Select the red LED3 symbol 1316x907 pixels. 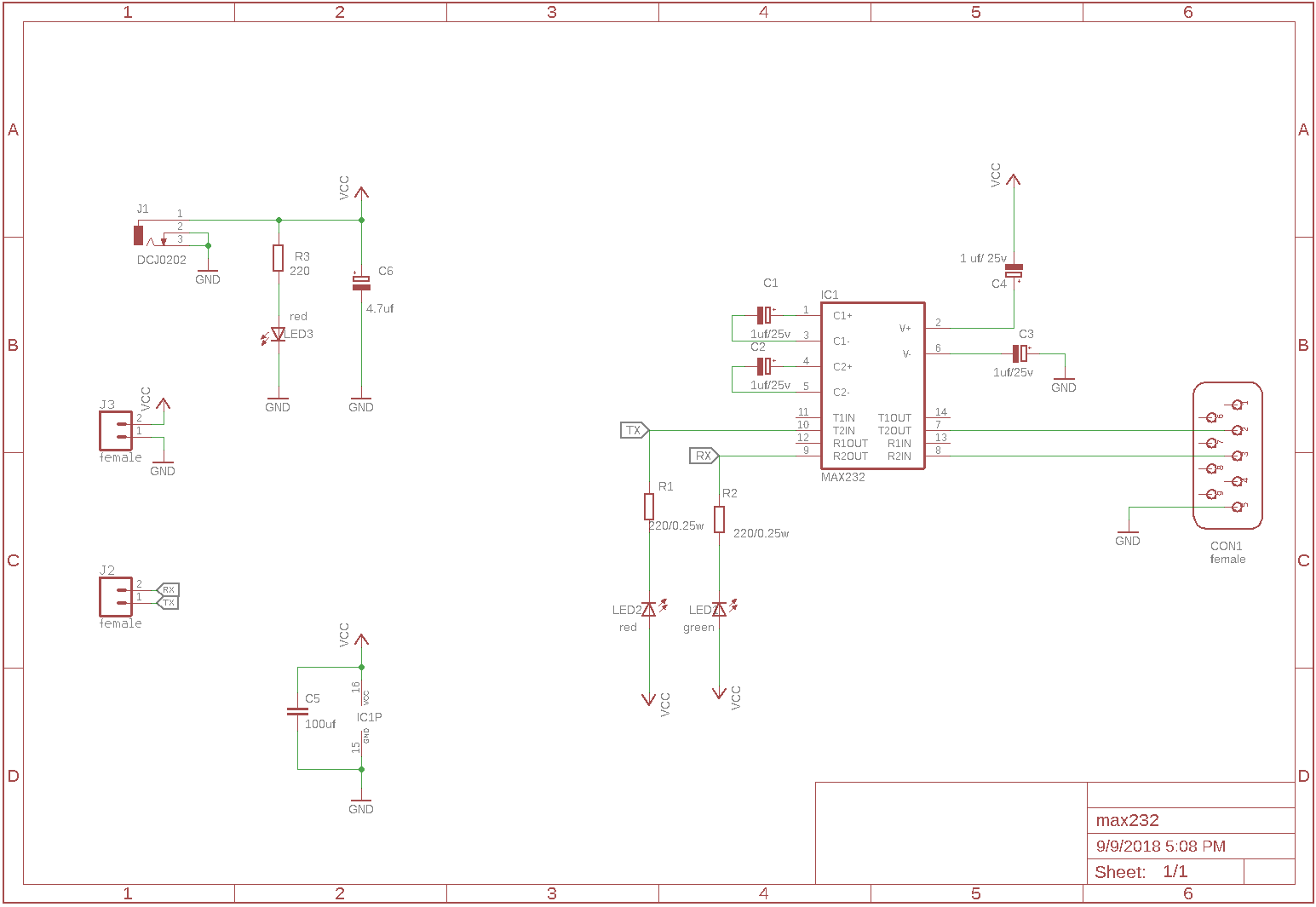coord(279,334)
